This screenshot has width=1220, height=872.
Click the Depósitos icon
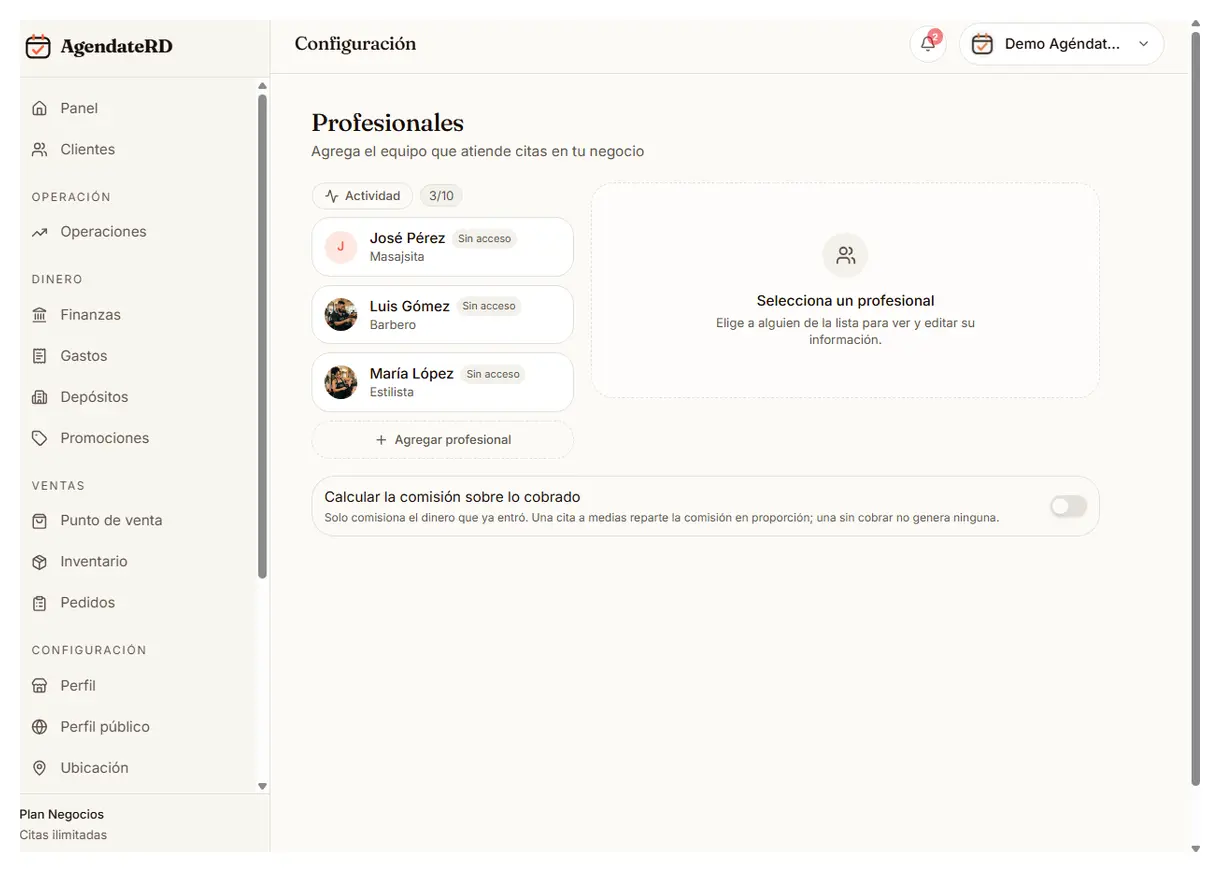coord(40,397)
